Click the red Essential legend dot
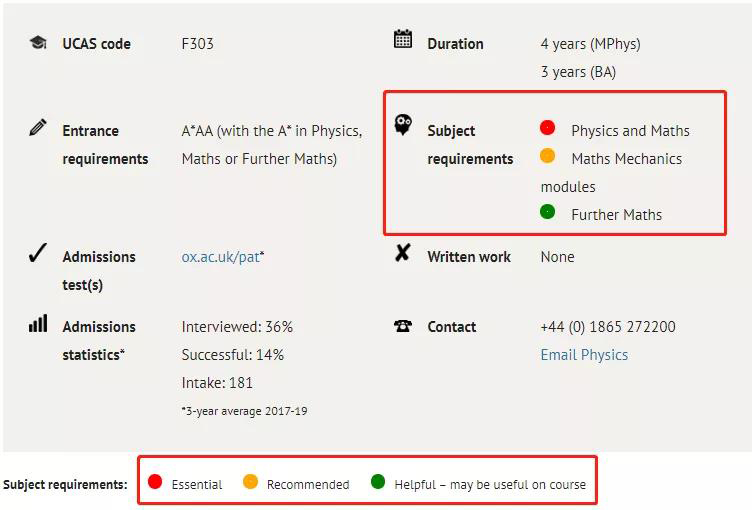The image size is (752, 510). click(x=155, y=481)
